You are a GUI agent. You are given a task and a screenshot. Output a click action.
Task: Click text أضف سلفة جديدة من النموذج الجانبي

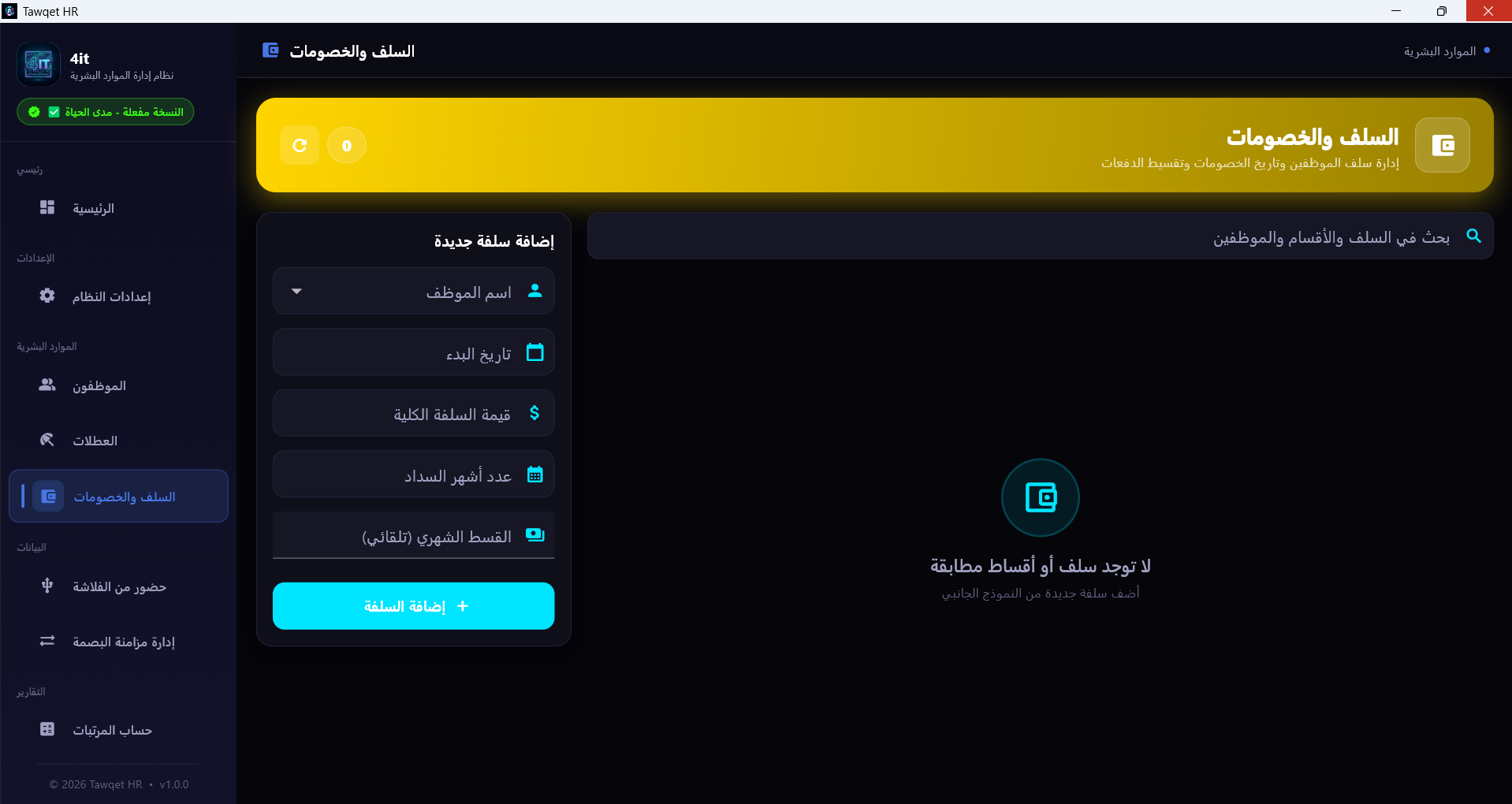pos(1041,593)
